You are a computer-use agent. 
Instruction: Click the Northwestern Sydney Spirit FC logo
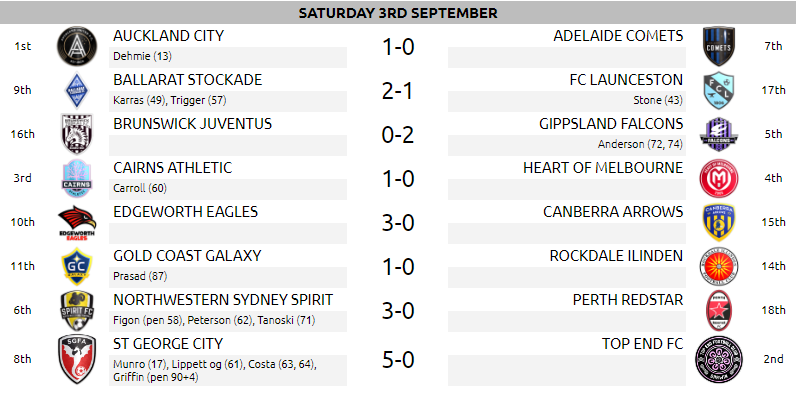tap(77, 311)
